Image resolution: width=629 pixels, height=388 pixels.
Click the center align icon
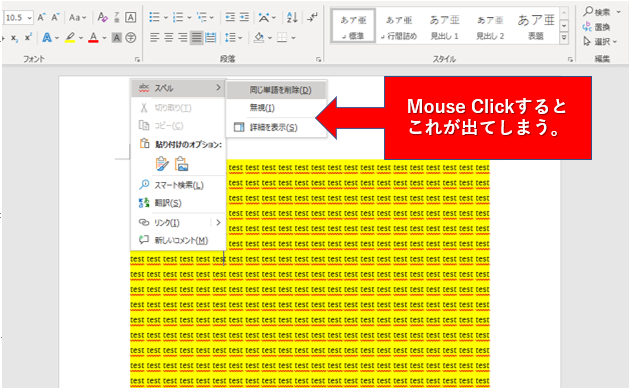[168, 38]
